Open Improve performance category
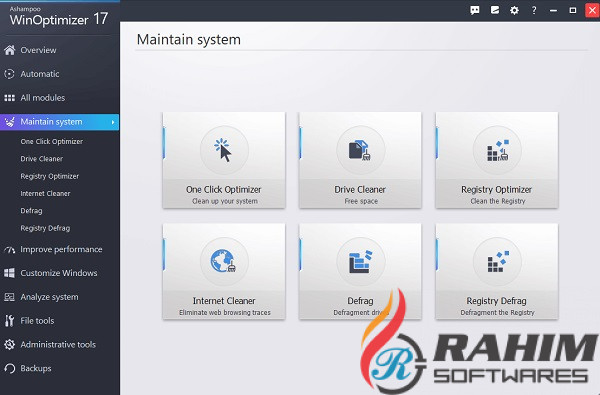The height and width of the screenshot is (395, 600). pyautogui.click(x=61, y=250)
